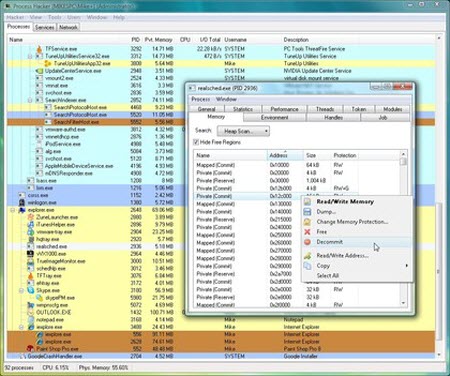Click the TuneUpUtilitiesApp32.exe icon
Screen dimensions: 450x376
(x=48, y=63)
